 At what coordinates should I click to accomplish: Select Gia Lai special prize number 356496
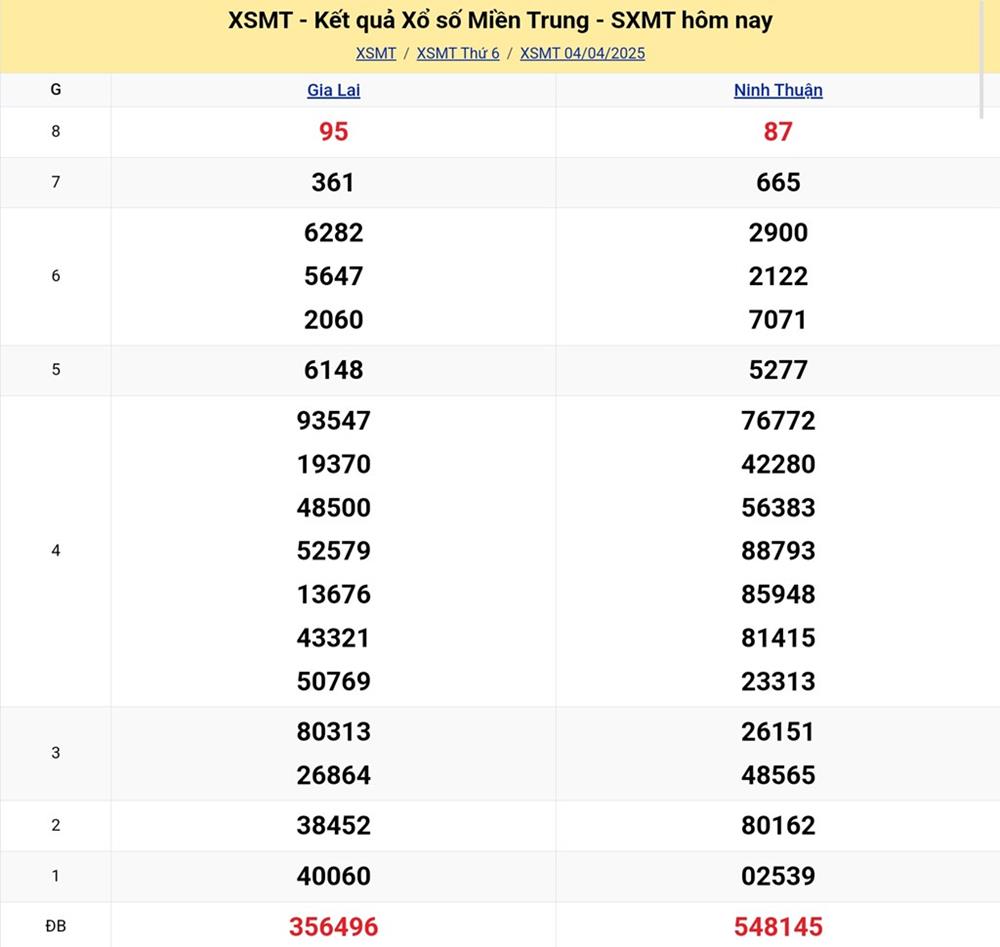pos(333,927)
